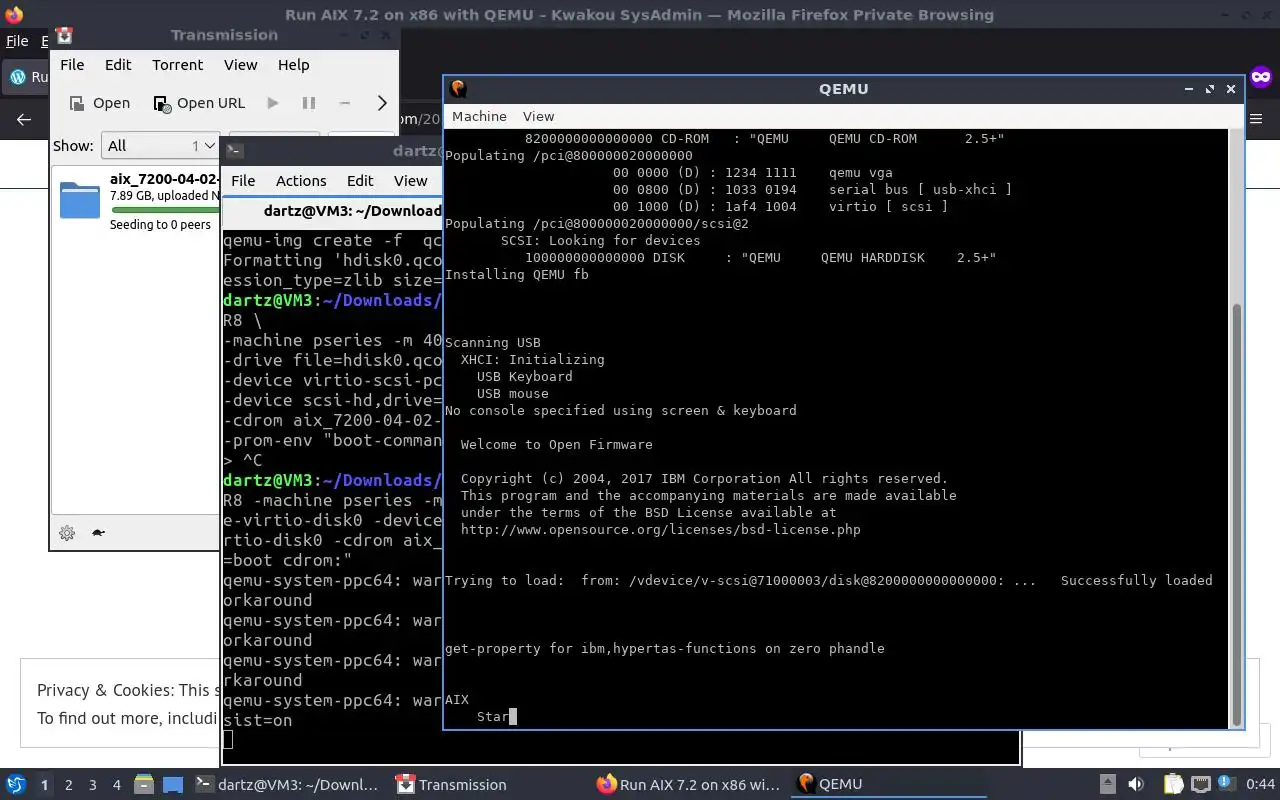The image size is (1280, 800).
Task: Click Firefox private browsing mask icon
Action: [x=1260, y=77]
